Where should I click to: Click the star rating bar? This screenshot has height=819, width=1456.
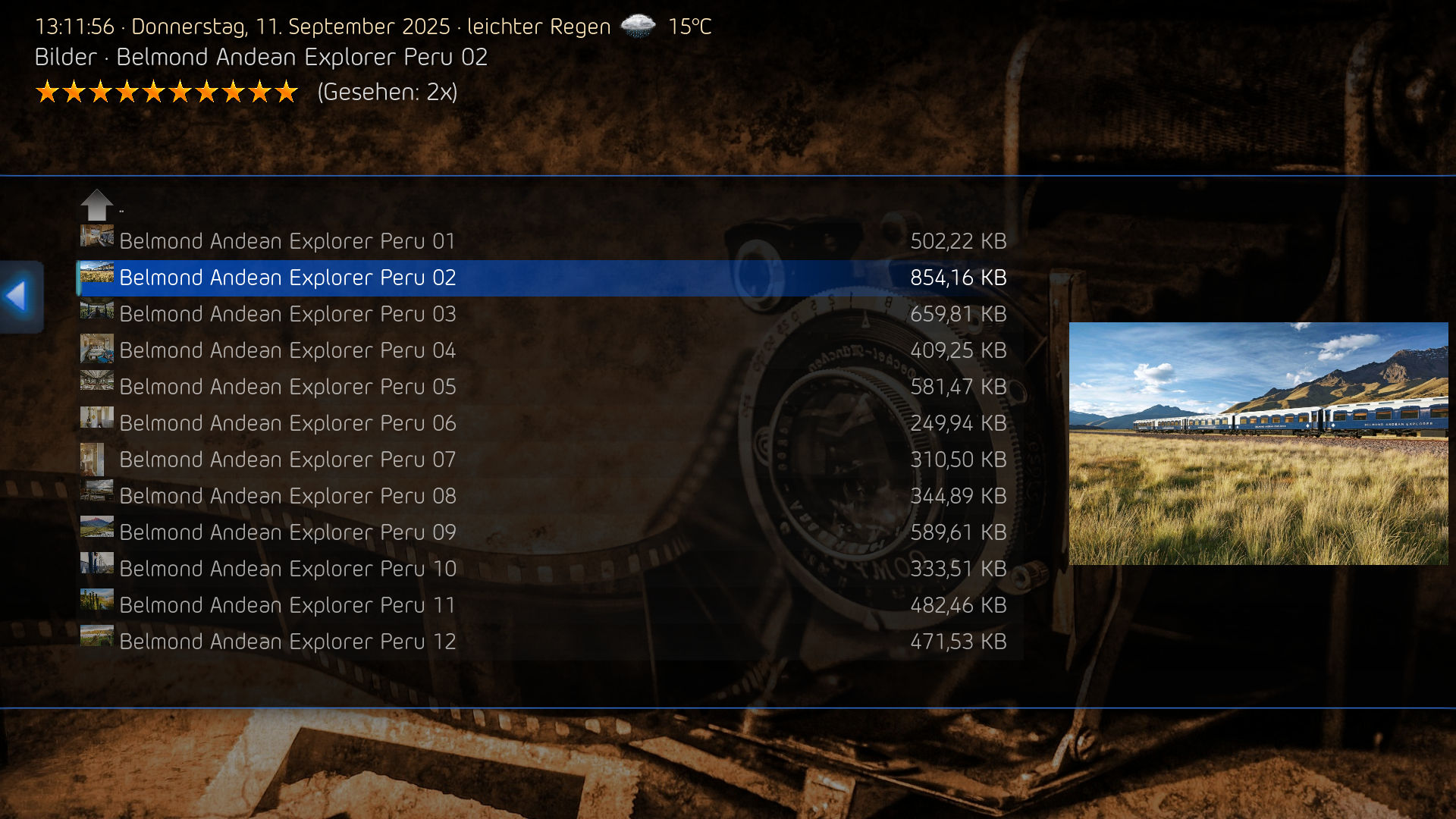(167, 92)
